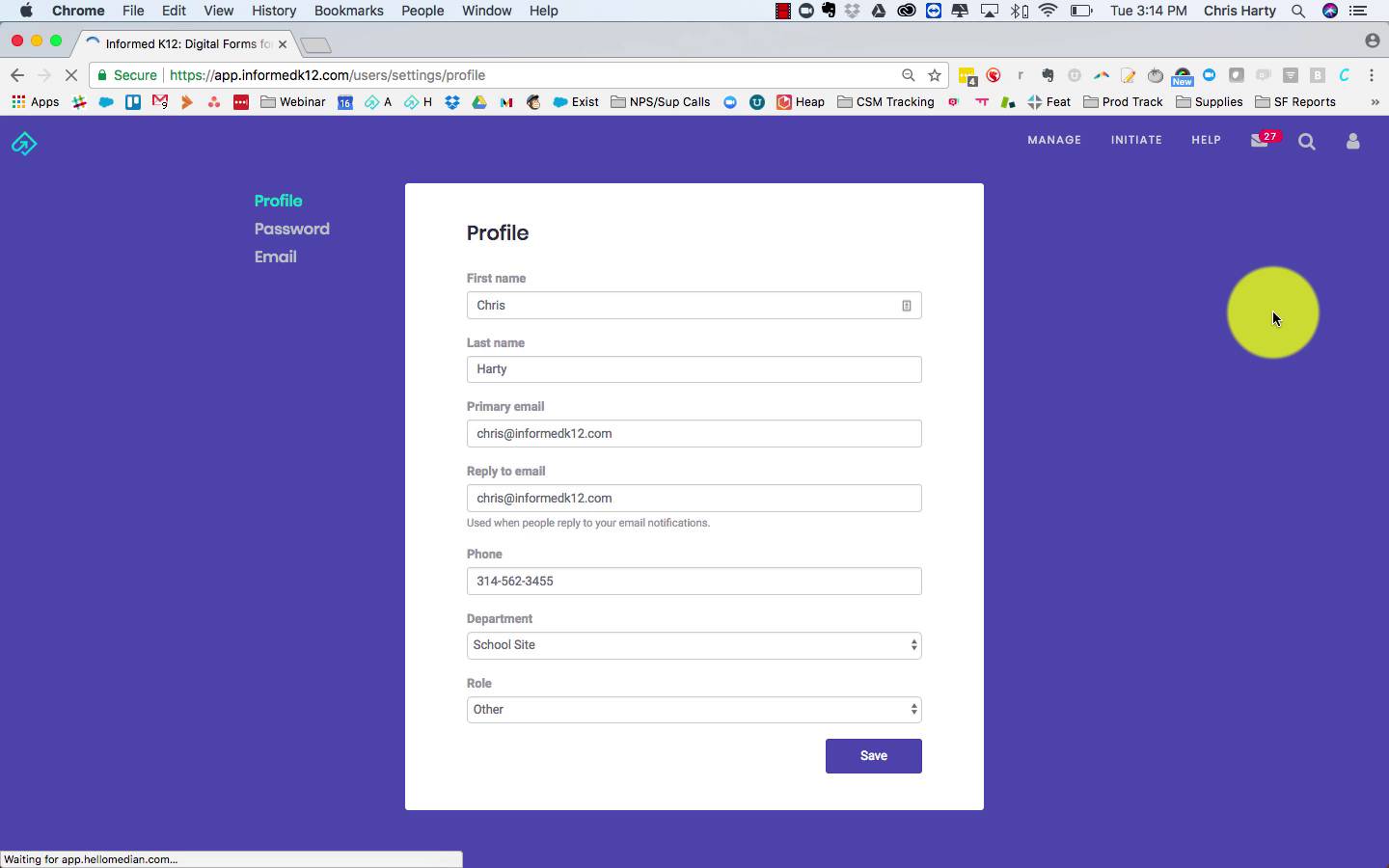Click the Save button
1389x868 pixels.
[873, 756]
